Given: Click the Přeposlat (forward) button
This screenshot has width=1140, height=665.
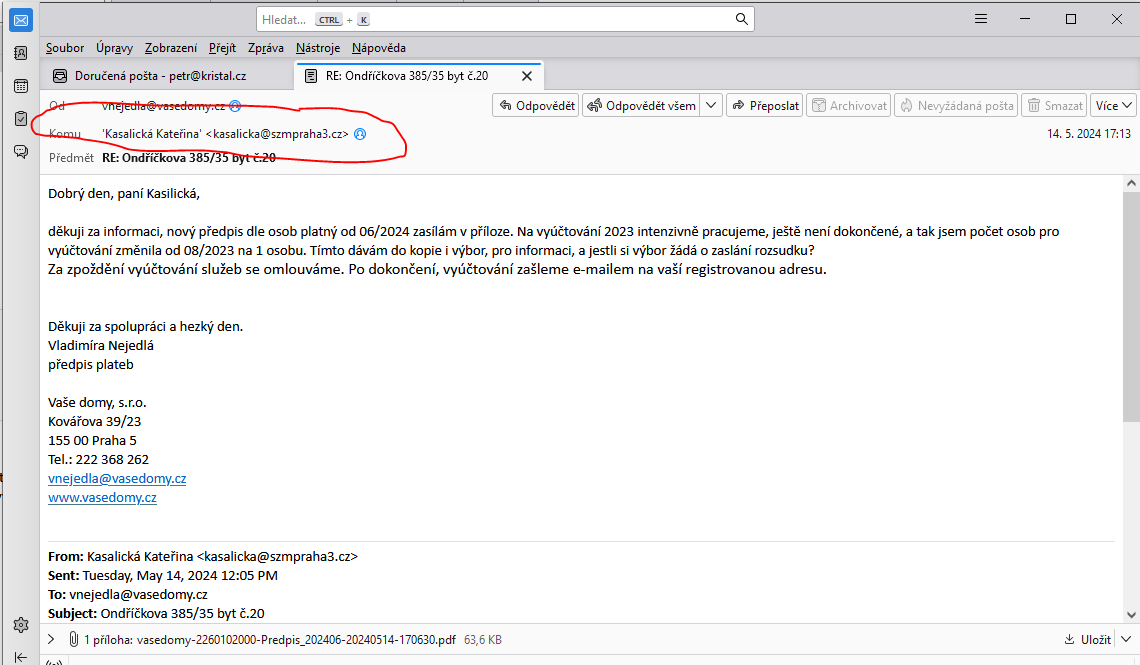Looking at the screenshot, I should (765, 105).
